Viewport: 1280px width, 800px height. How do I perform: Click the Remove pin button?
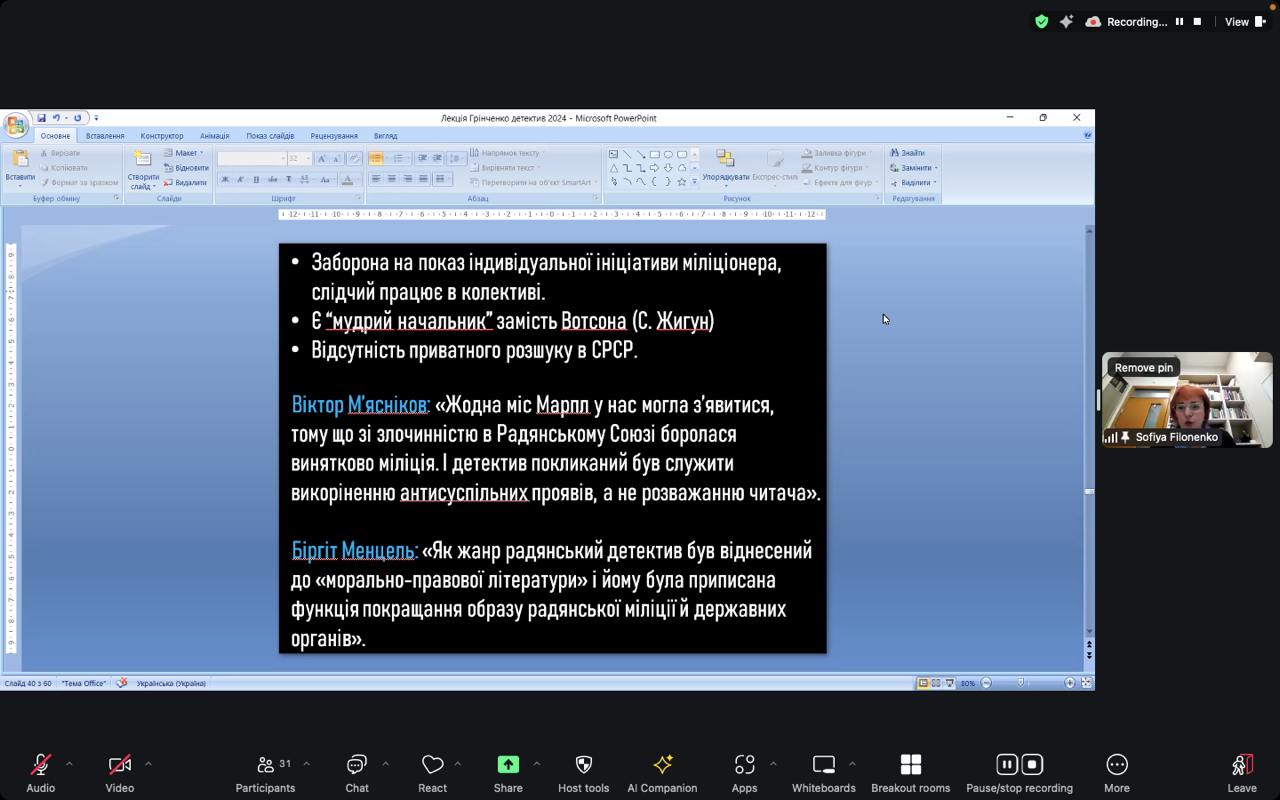tap(1143, 368)
